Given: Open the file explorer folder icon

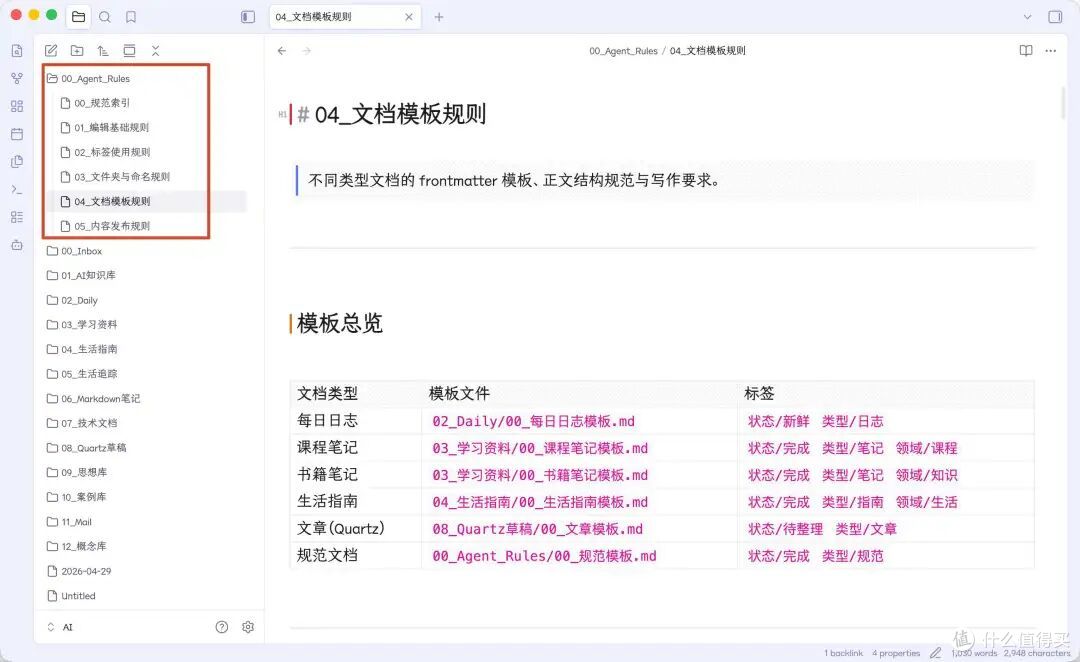Looking at the screenshot, I should point(79,17).
